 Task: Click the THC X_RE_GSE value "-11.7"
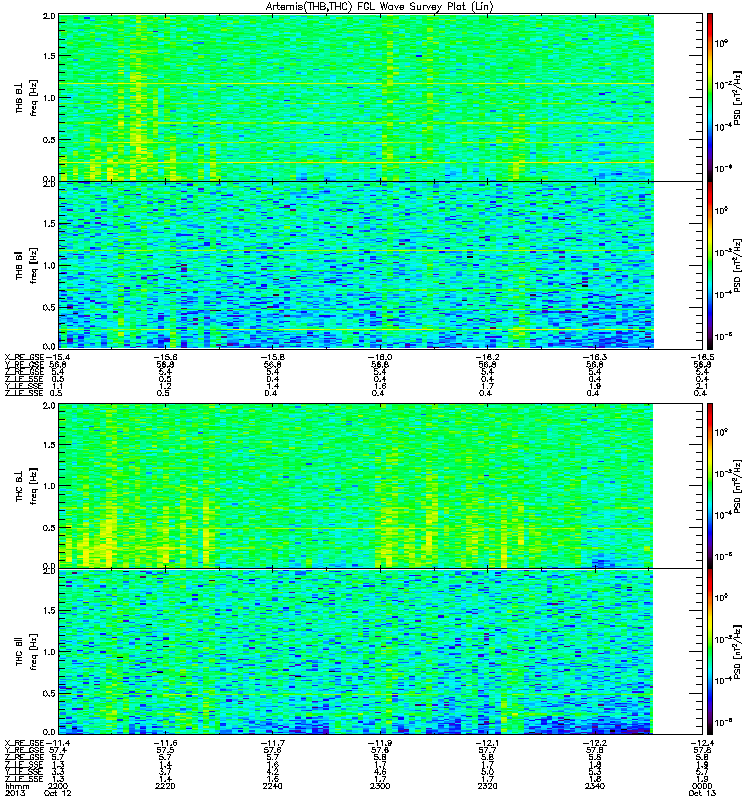pos(273,743)
